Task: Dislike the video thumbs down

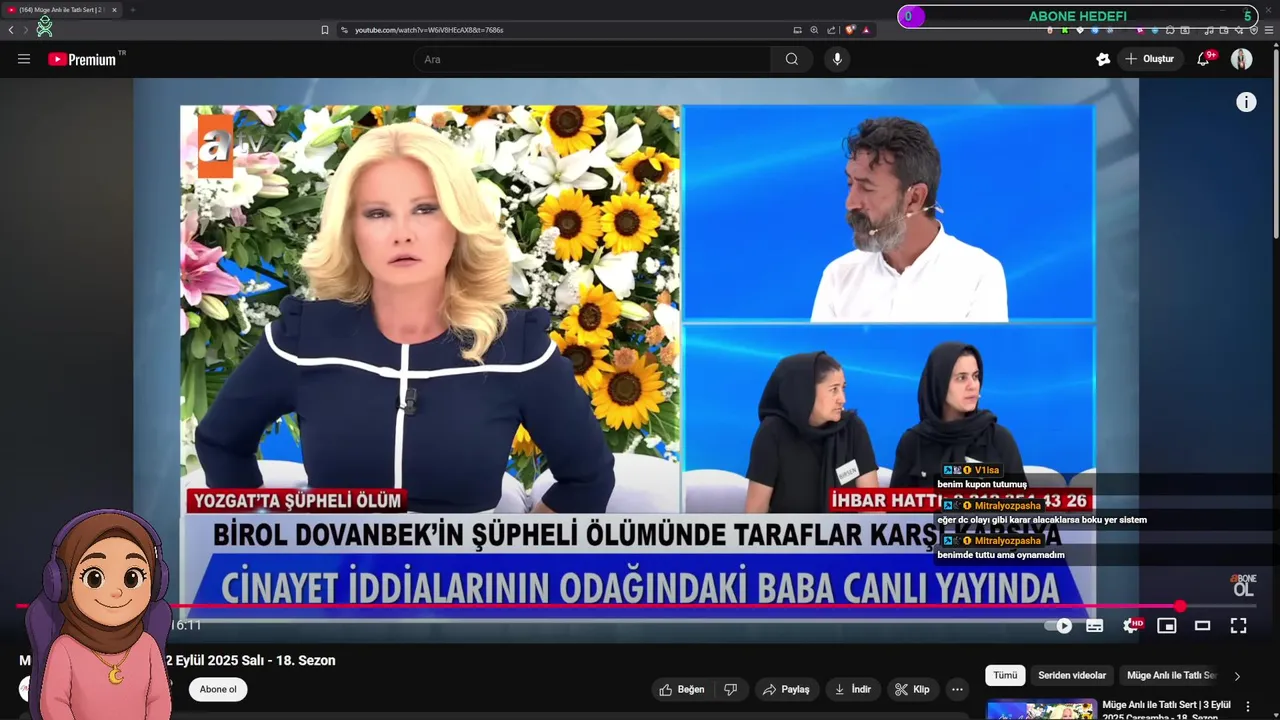Action: (x=731, y=689)
